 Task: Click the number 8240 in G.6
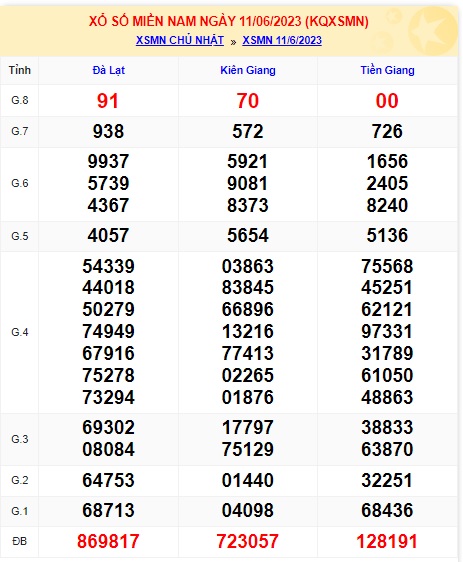[x=387, y=205]
